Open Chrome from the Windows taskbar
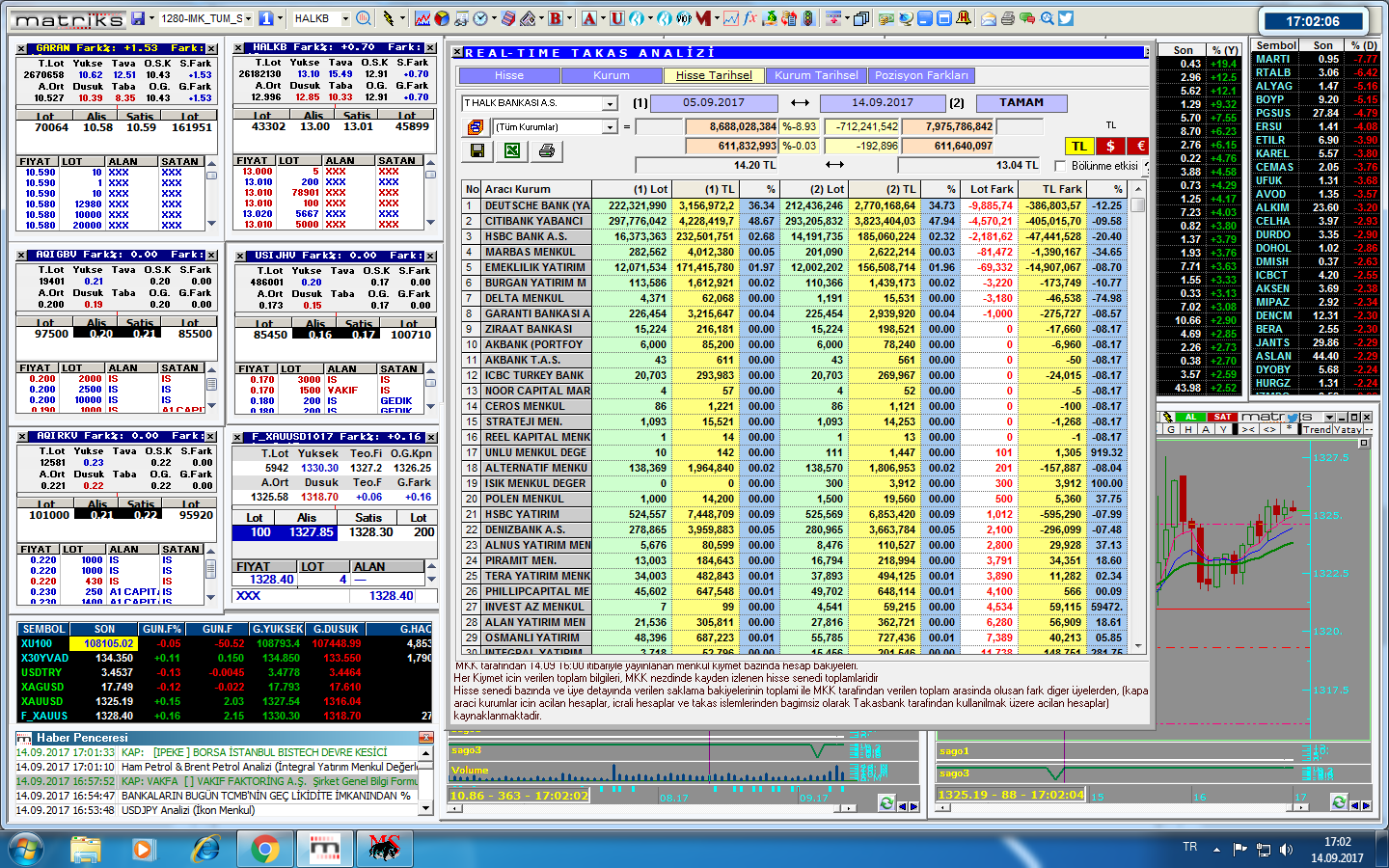Viewport: 1389px width, 868px height. pyautogui.click(x=264, y=849)
